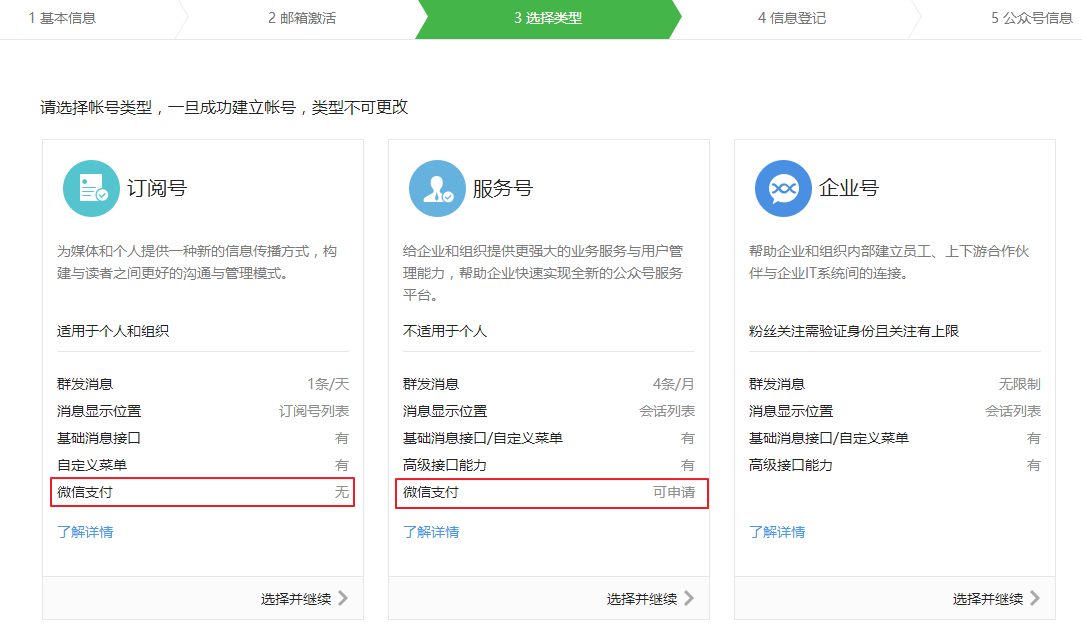Click the 订阅号列表 value
Image resolution: width=1082 pixels, height=627 pixels.
click(x=314, y=411)
